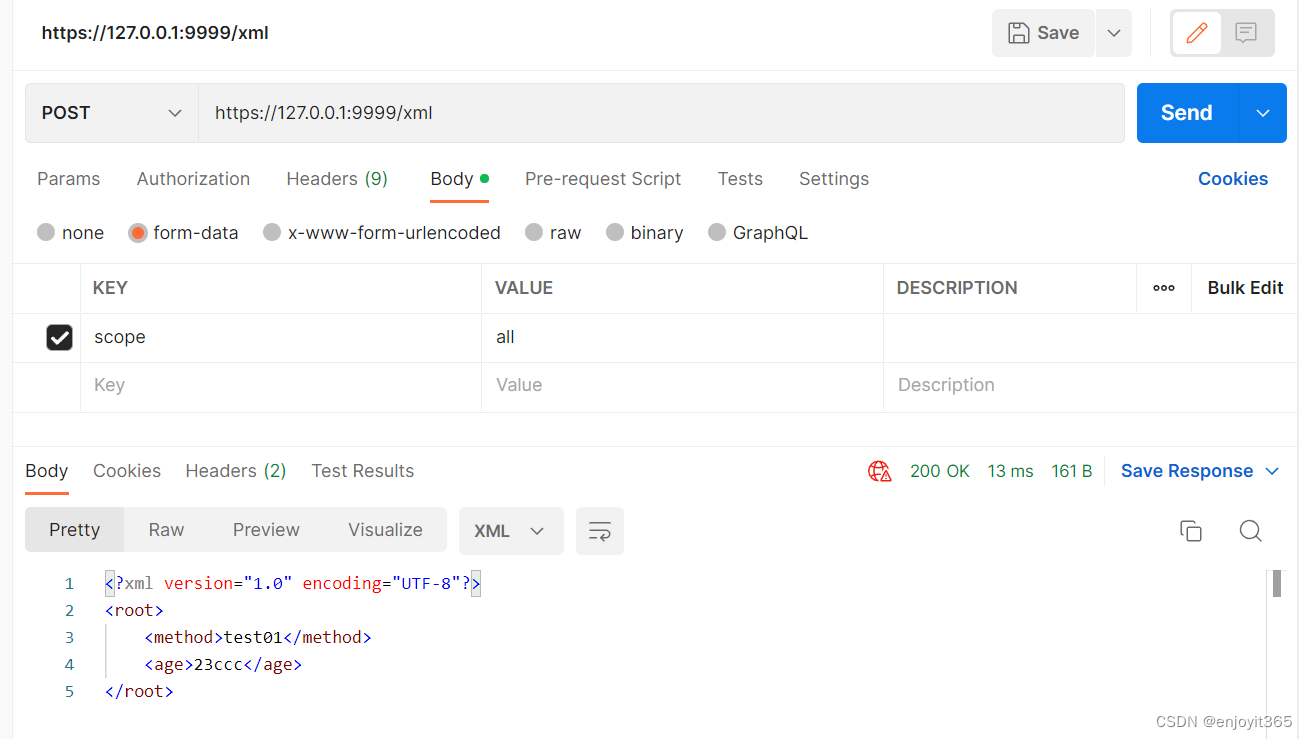Open the Visualize response view
This screenshot has width=1307, height=739.
point(385,530)
